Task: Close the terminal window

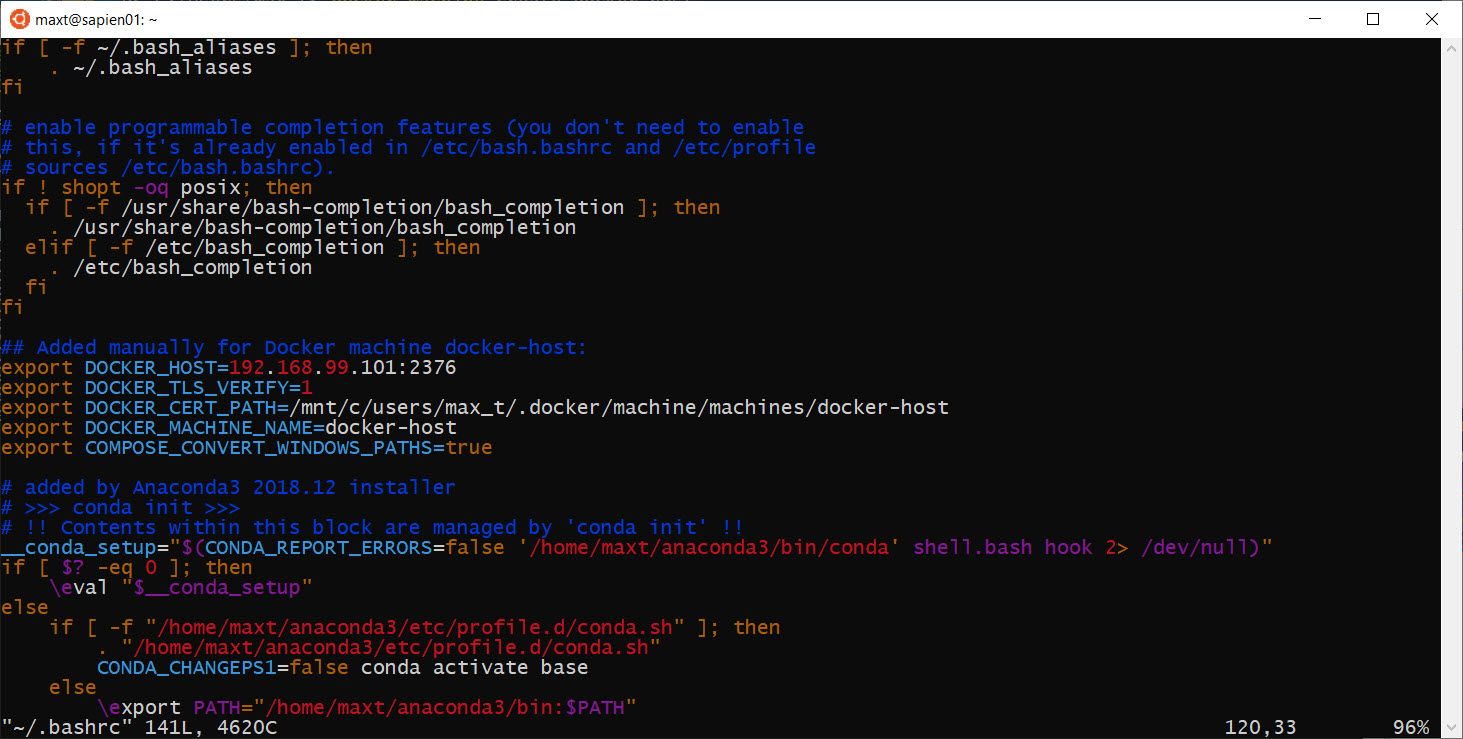Action: coord(1431,19)
